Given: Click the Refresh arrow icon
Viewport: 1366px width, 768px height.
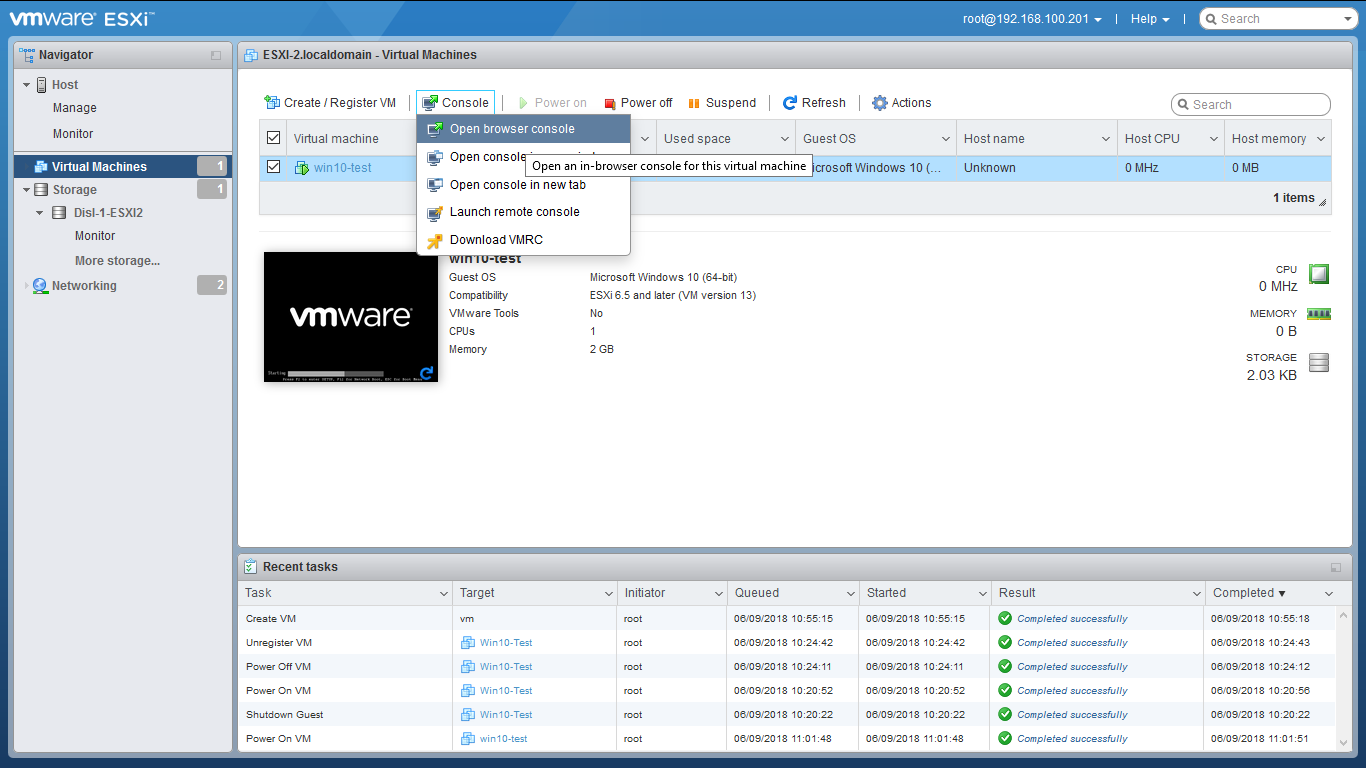Looking at the screenshot, I should click(x=790, y=103).
